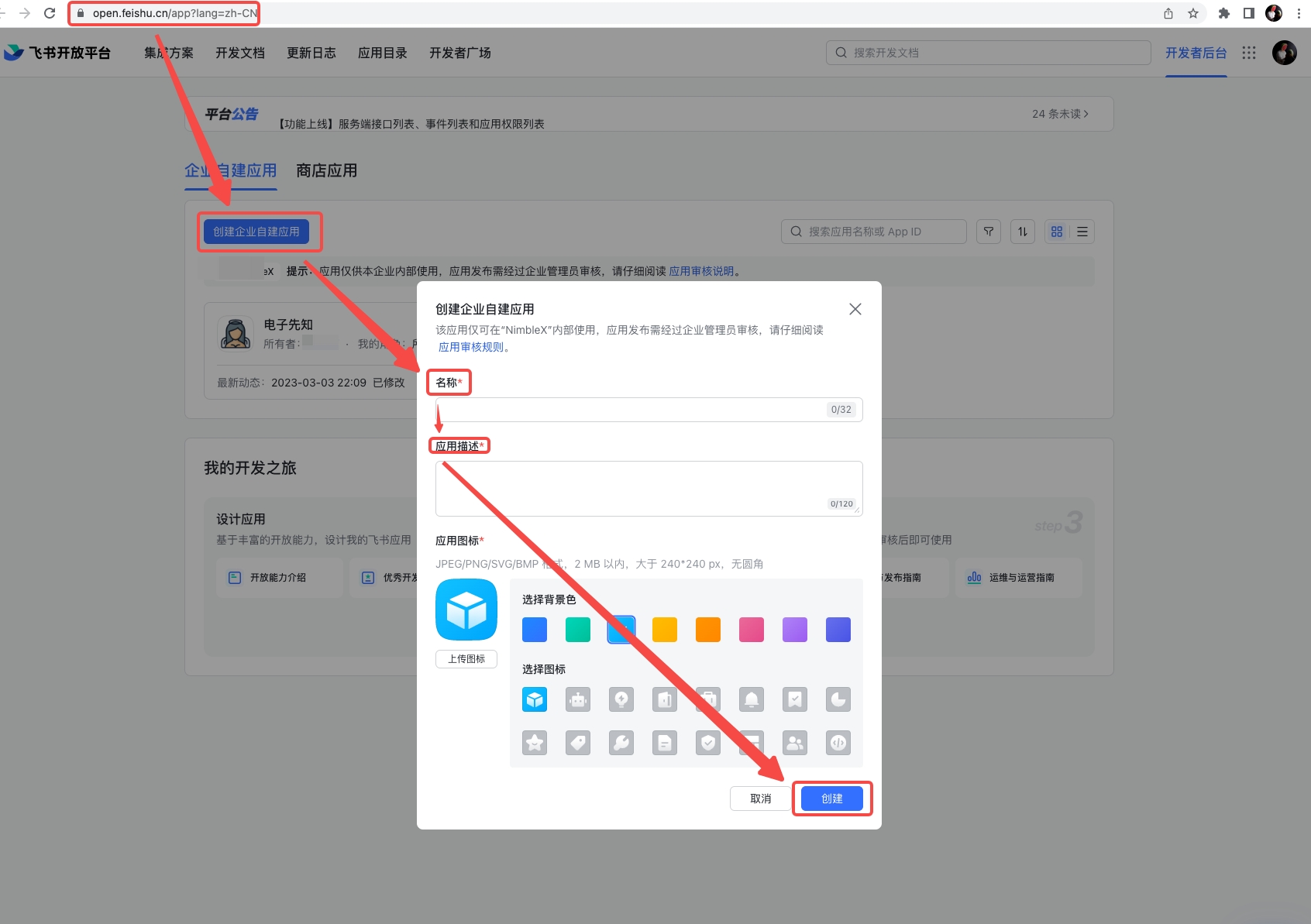Click the blue 创建 button

coord(832,799)
